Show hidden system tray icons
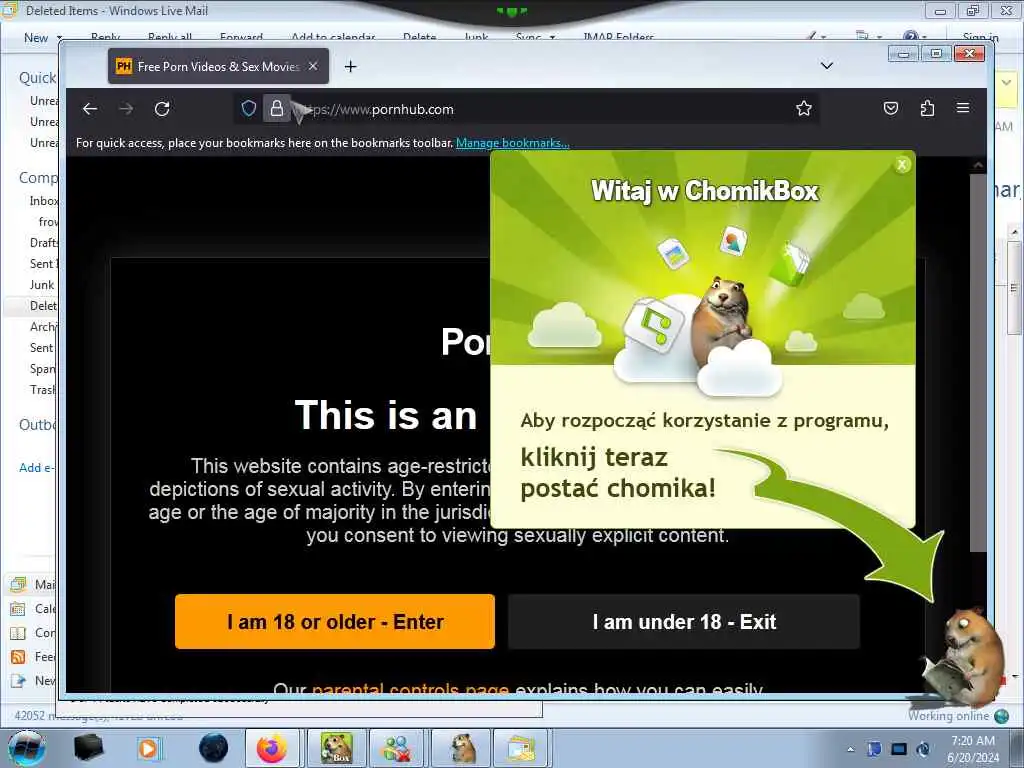 [x=850, y=750]
